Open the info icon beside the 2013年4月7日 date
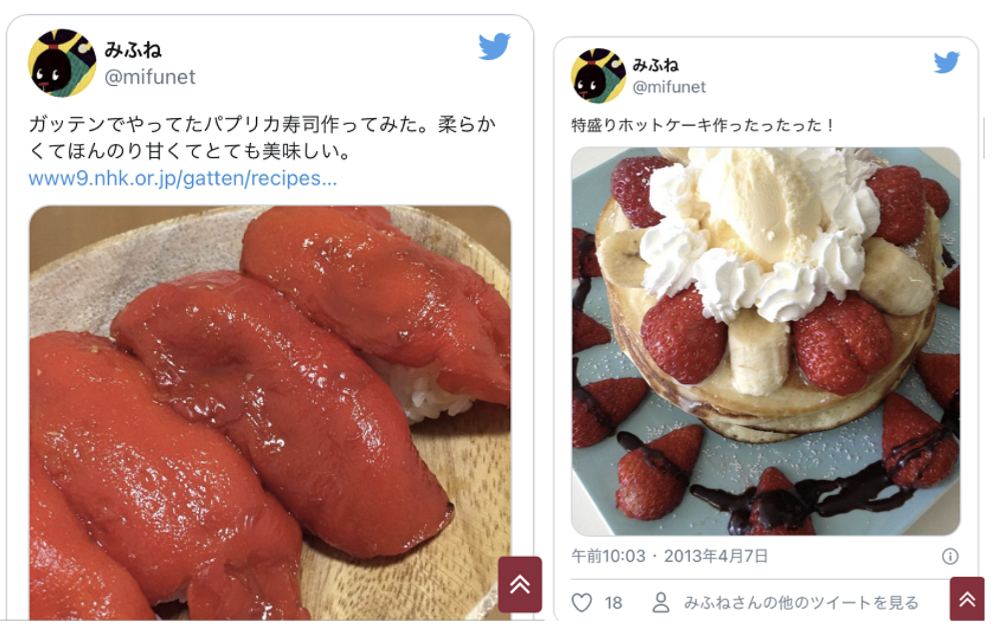994x640 pixels. tap(950, 556)
